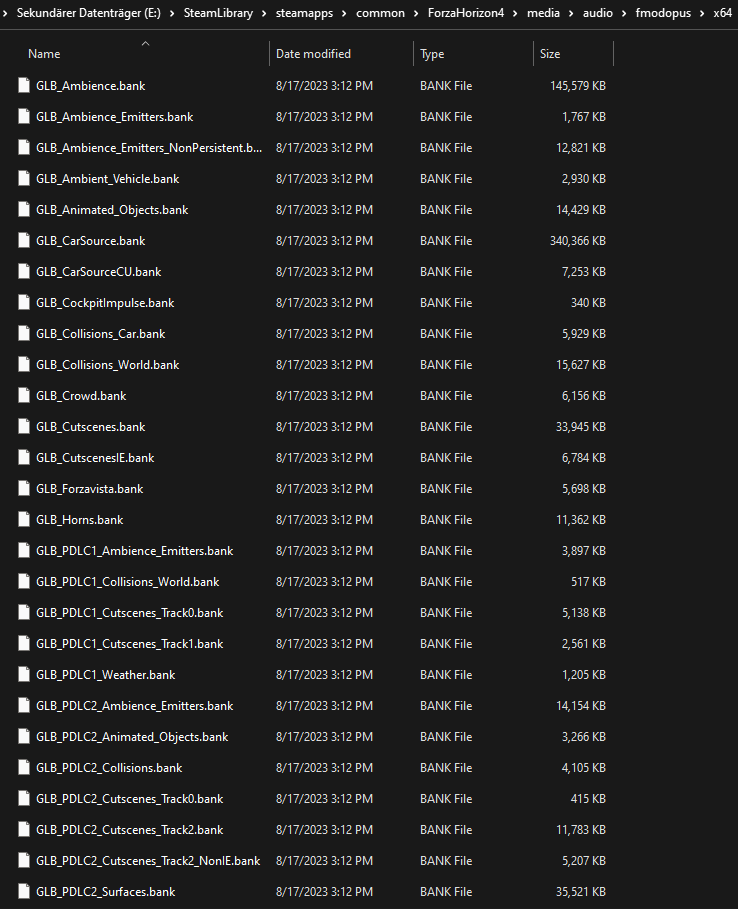Navigate to the ForzaHorizon4 breadcrumb
The width and height of the screenshot is (738, 909).
click(466, 13)
